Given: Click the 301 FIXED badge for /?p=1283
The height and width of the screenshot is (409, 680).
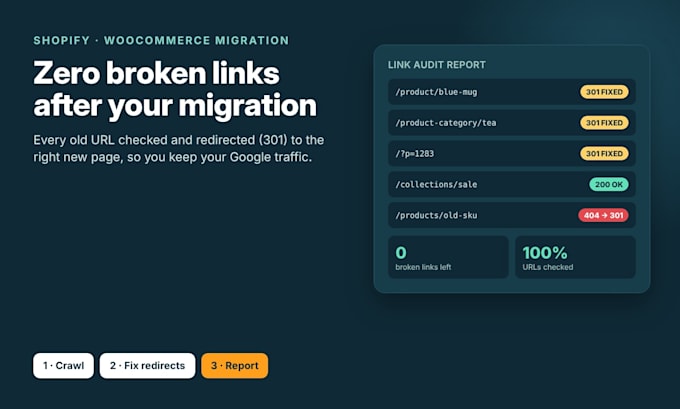Looking at the screenshot, I should pyautogui.click(x=604, y=154).
